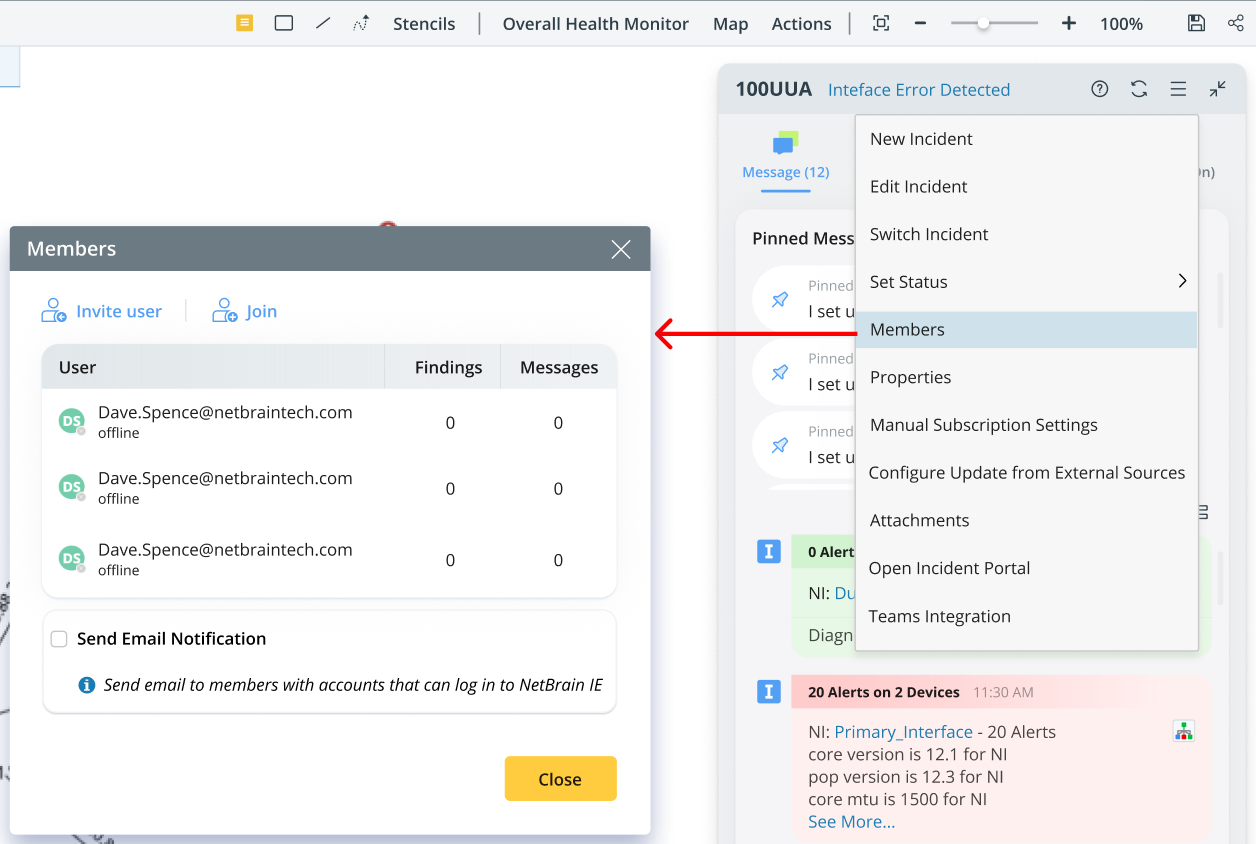1256x844 pixels.
Task: Click the first pinned message pin icon
Action: pos(780,299)
